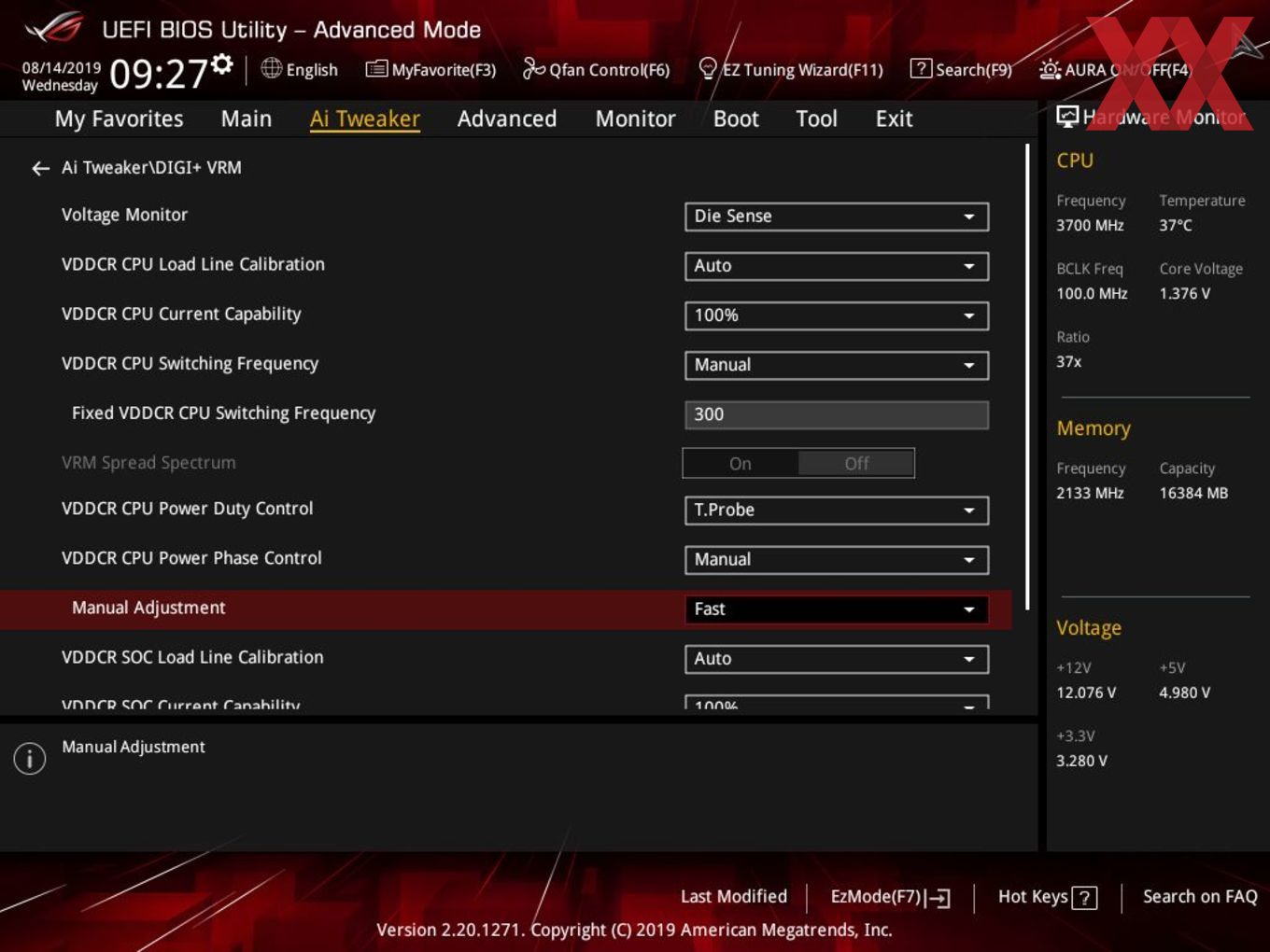Open MyFavorite list icon

(376, 69)
